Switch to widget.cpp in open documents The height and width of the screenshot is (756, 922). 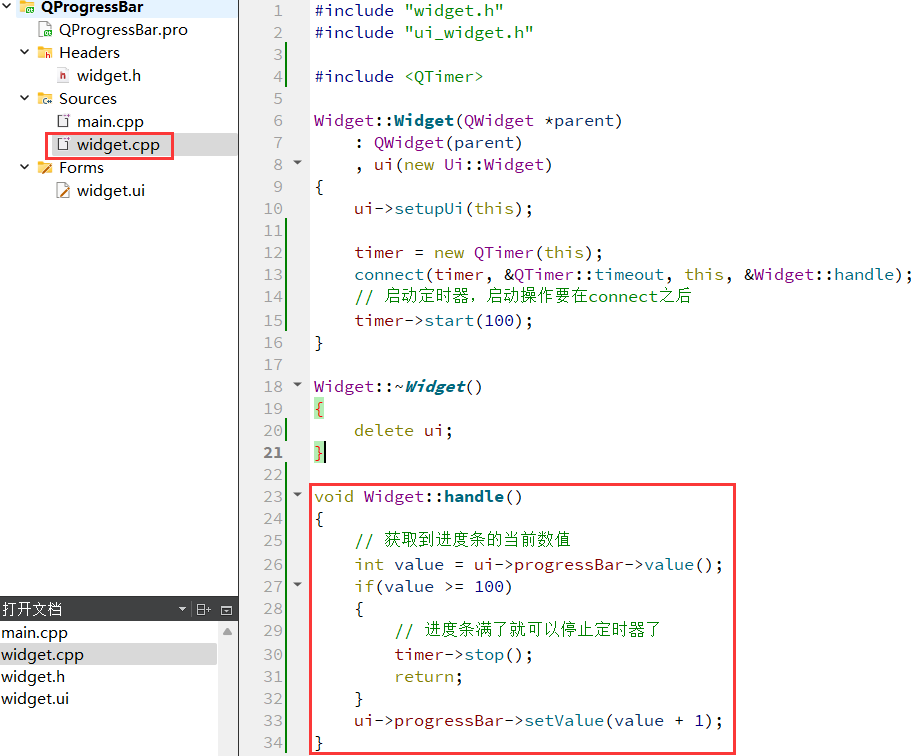[x=42, y=654]
